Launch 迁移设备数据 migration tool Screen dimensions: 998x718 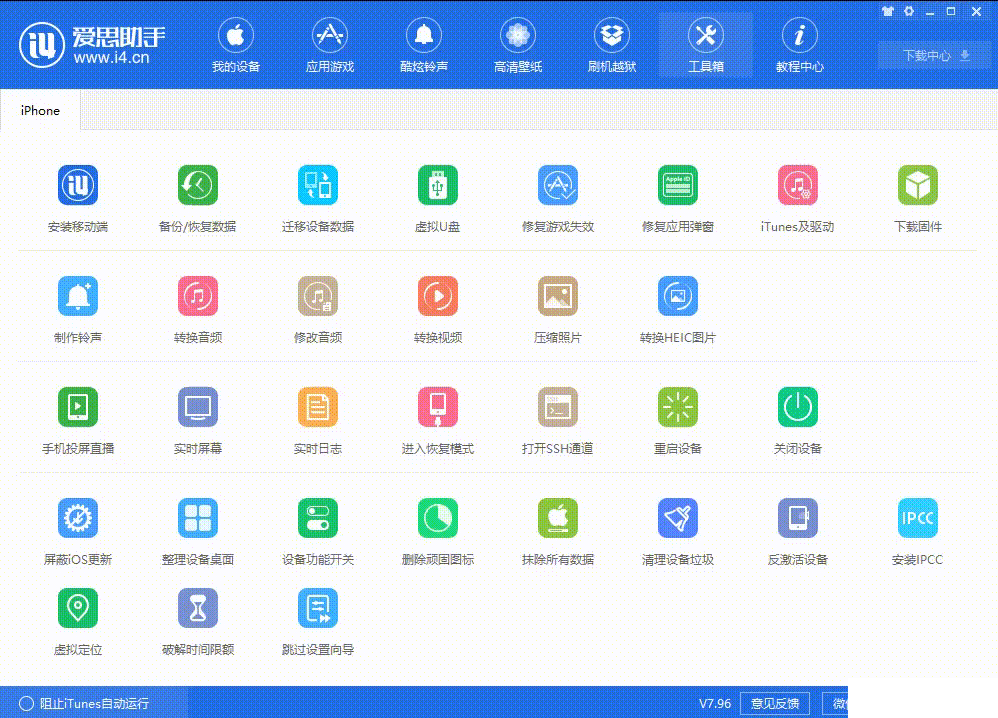(318, 185)
